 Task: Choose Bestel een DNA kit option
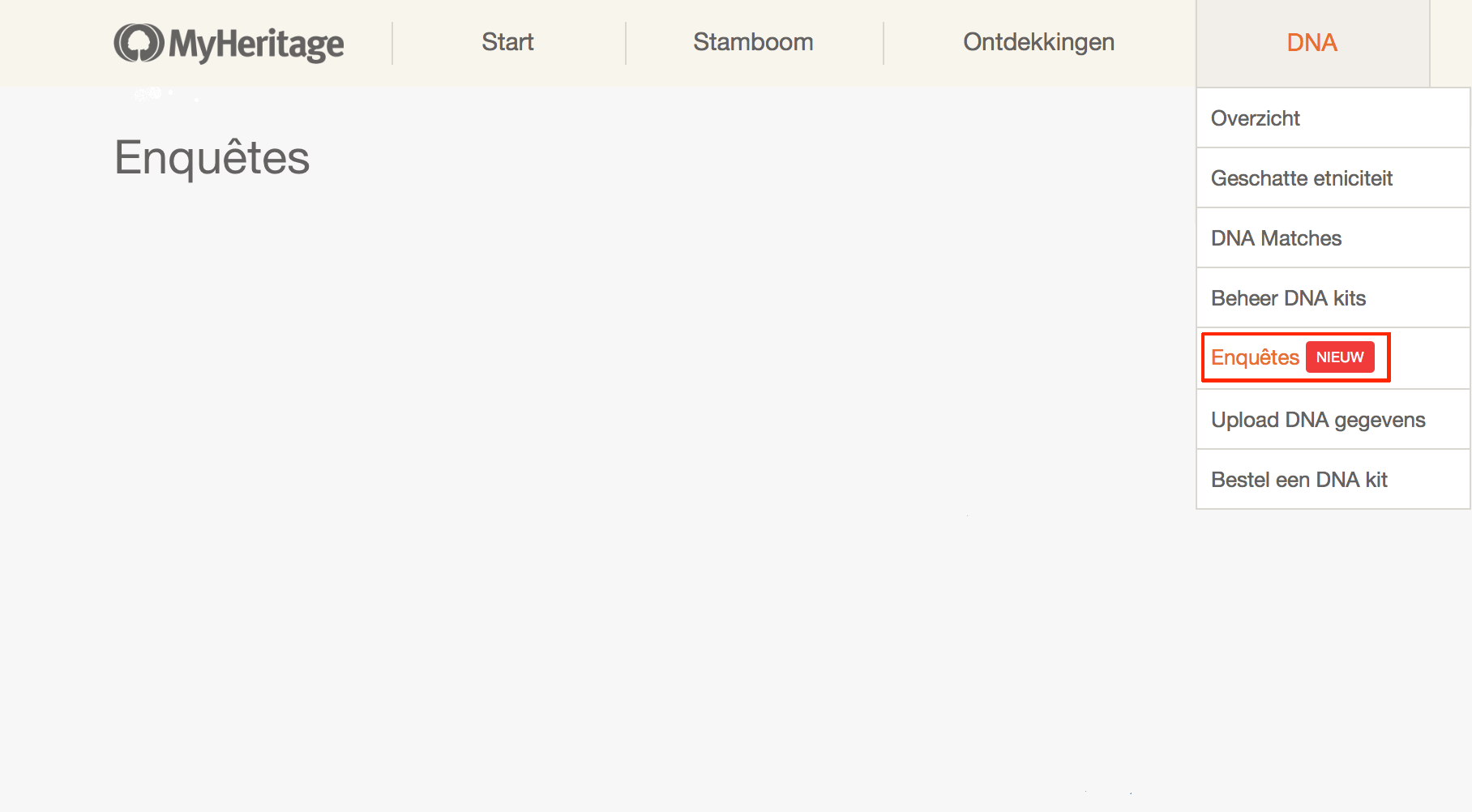(x=1299, y=480)
